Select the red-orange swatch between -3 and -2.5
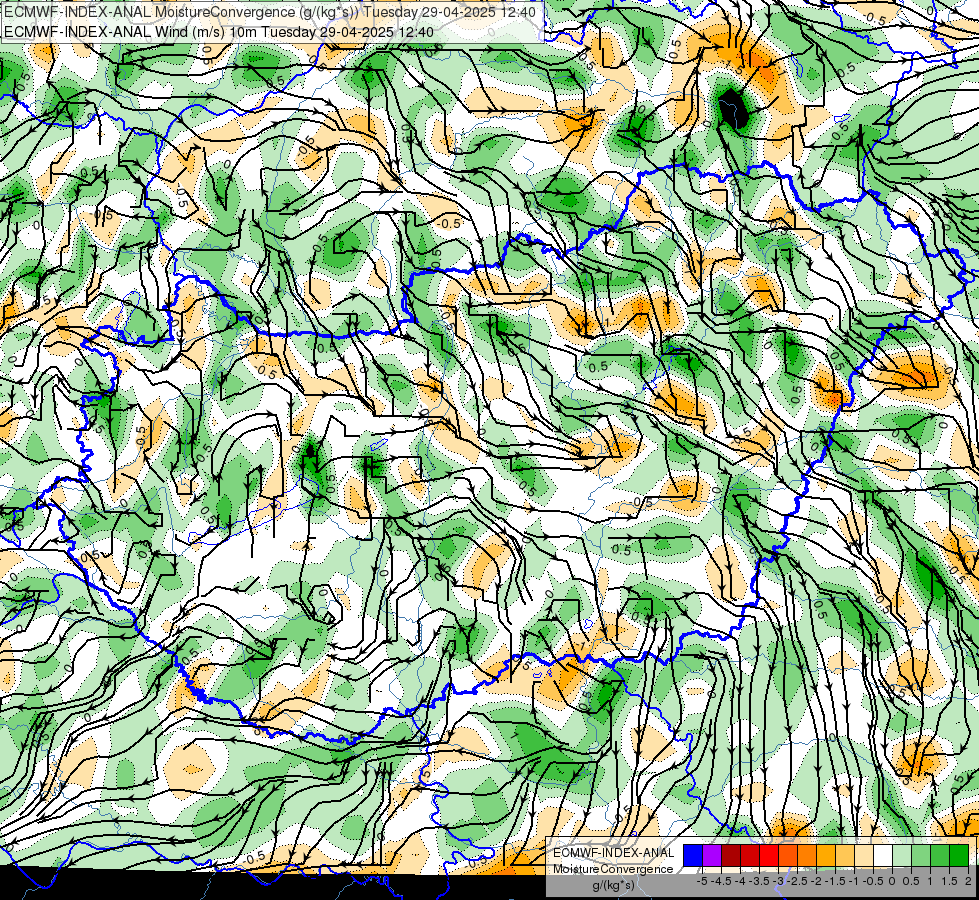 [x=788, y=855]
